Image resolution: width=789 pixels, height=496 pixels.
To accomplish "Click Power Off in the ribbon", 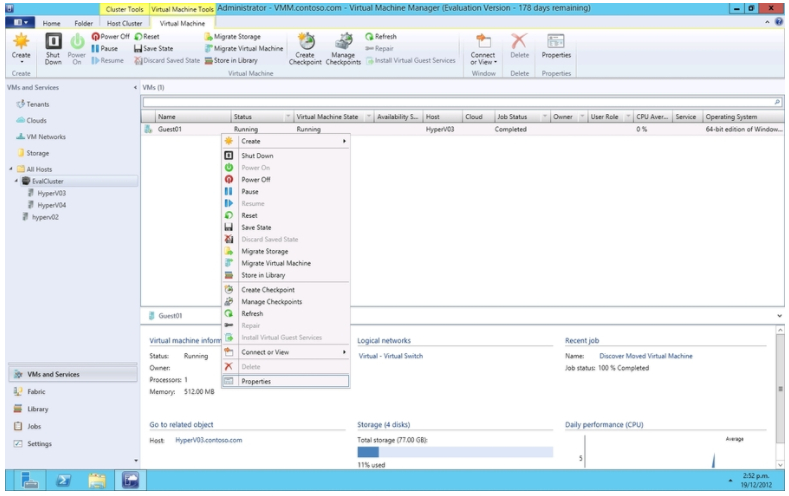I will tap(110, 36).
